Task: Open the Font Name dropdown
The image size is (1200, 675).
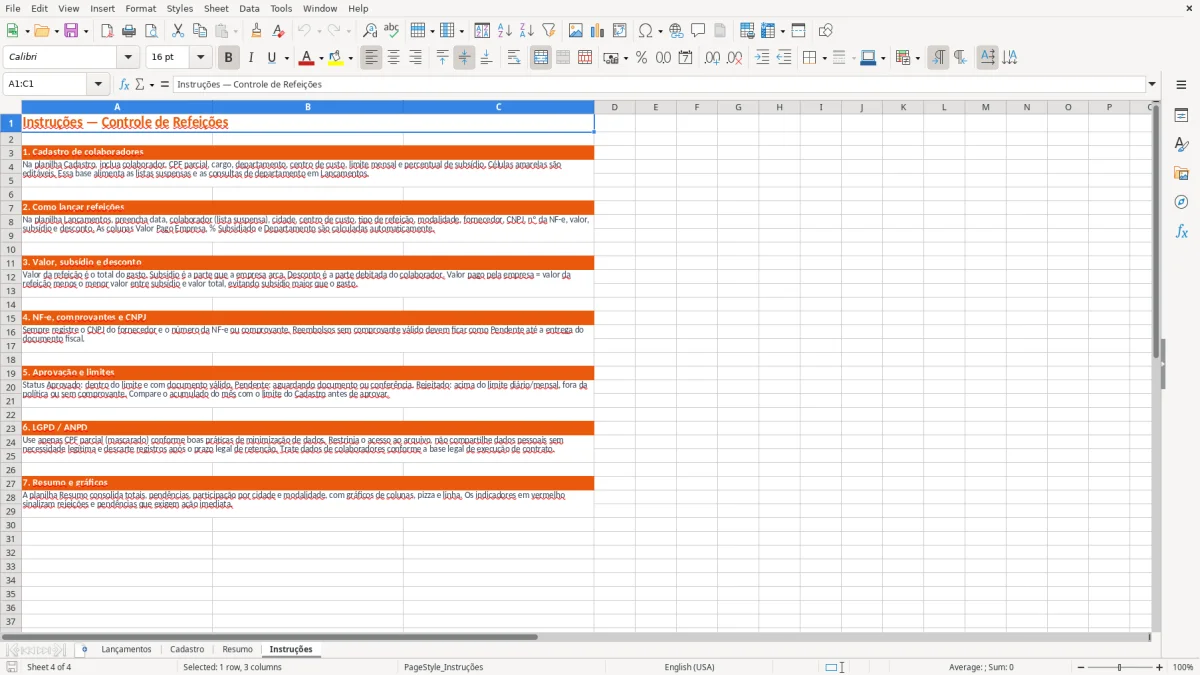Action: coord(128,58)
